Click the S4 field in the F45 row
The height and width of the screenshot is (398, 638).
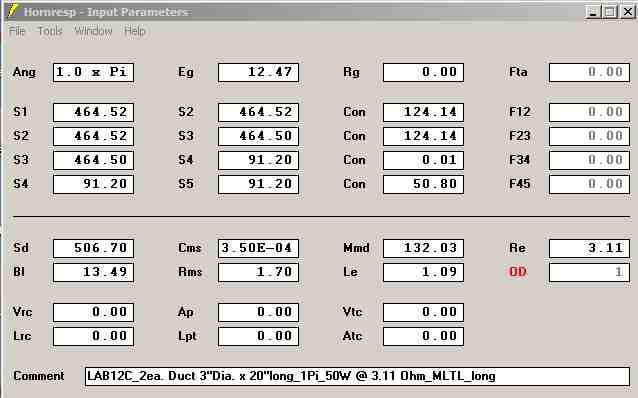(94, 184)
